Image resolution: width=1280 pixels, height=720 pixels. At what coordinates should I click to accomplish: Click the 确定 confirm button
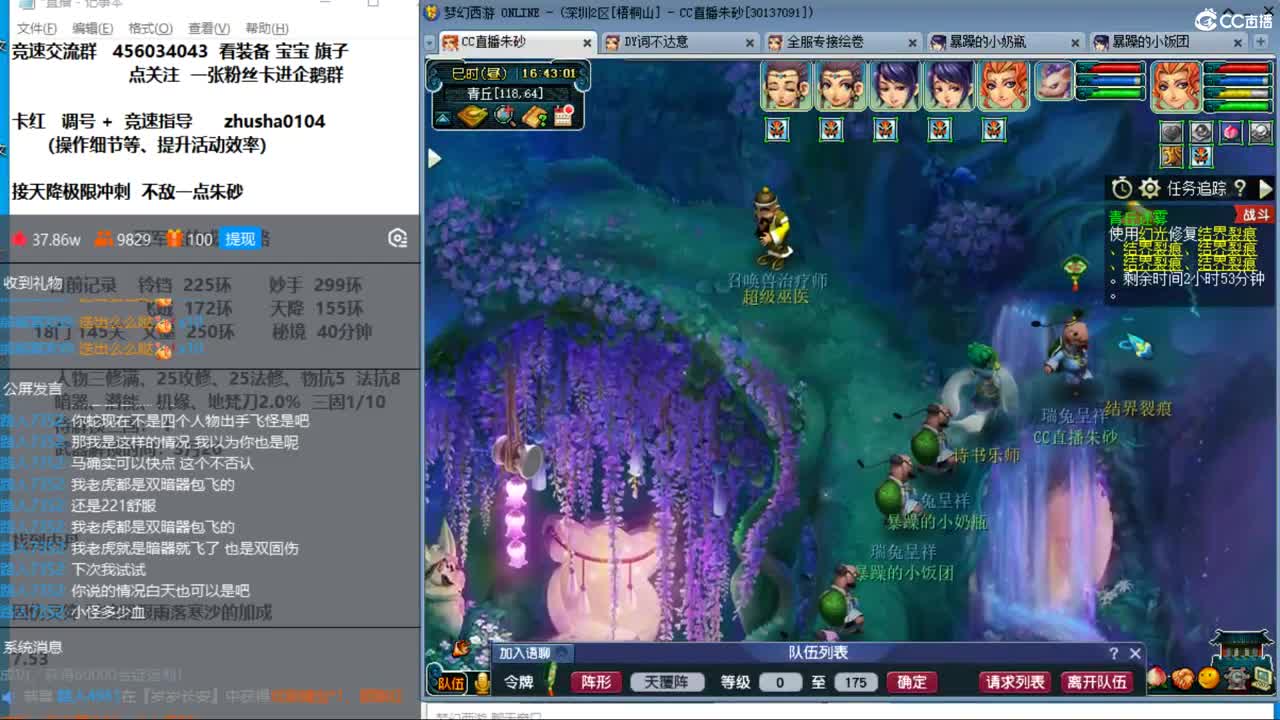coord(911,682)
